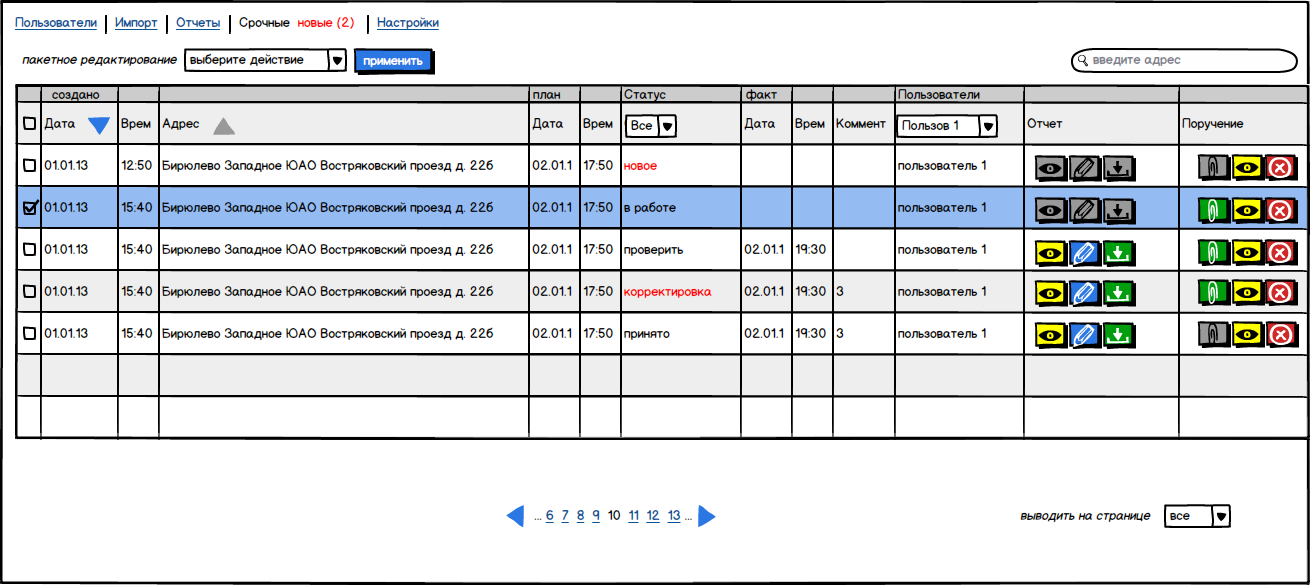Click gray paperclip icon in "новое" row
The height and width of the screenshot is (585, 1310).
coord(1211,168)
